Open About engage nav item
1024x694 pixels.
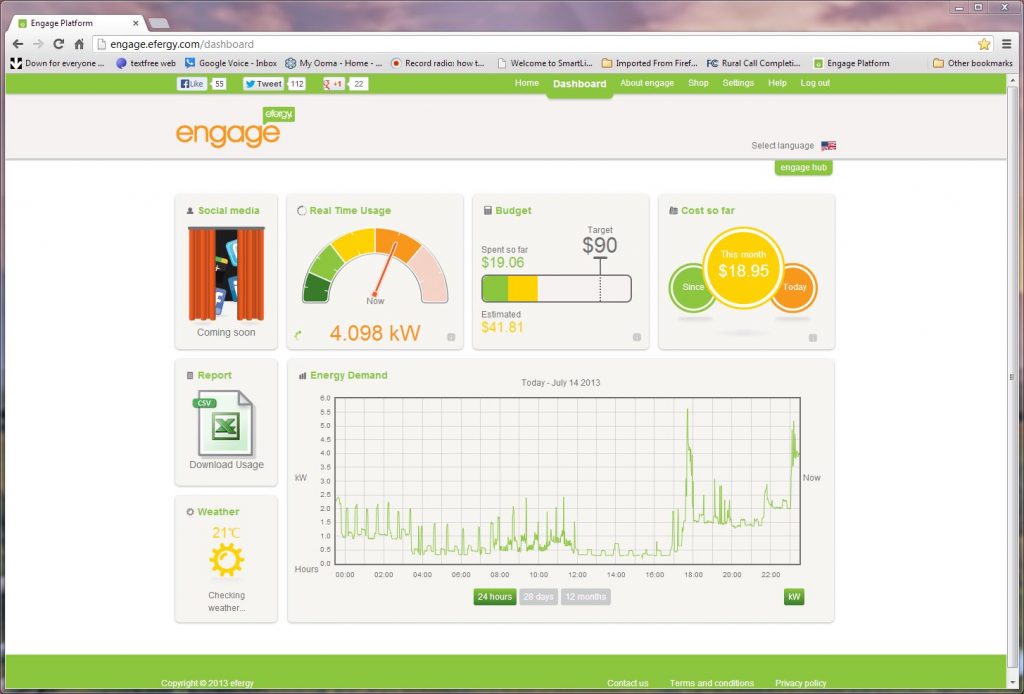647,83
